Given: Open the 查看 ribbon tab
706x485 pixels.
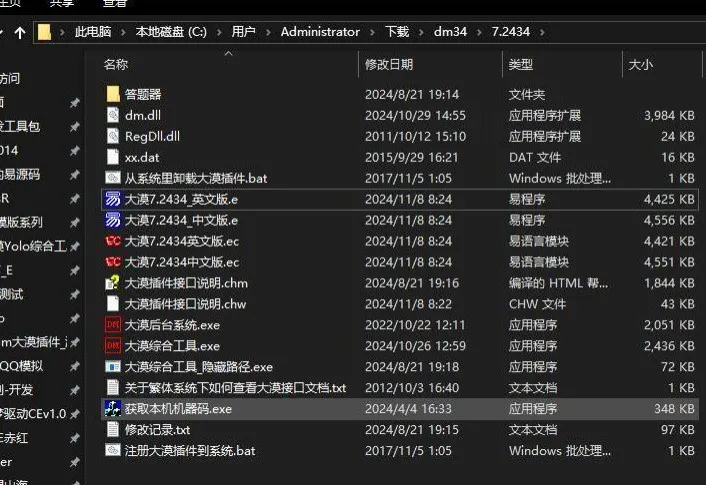Looking at the screenshot, I should click(x=115, y=4).
